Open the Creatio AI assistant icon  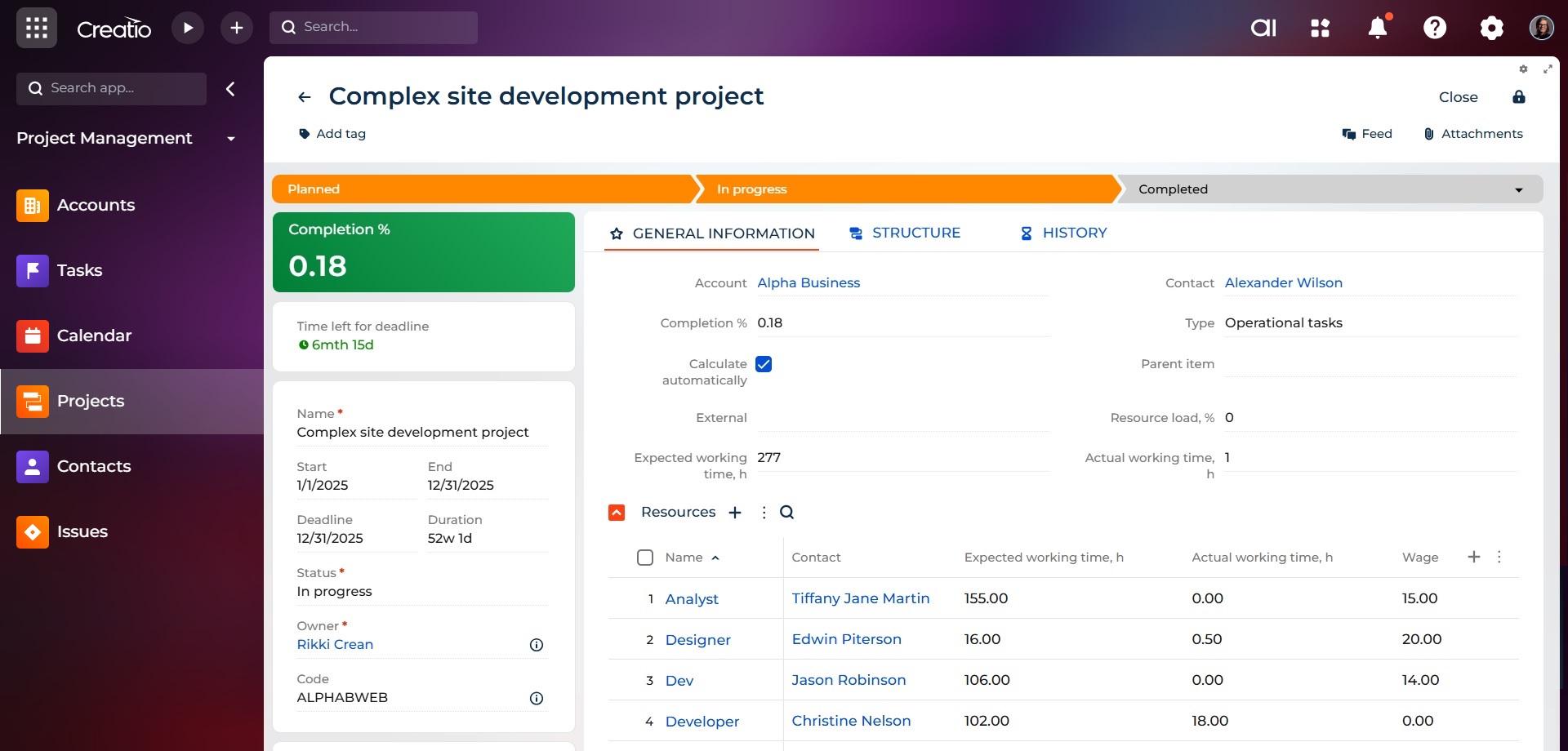(x=1263, y=28)
